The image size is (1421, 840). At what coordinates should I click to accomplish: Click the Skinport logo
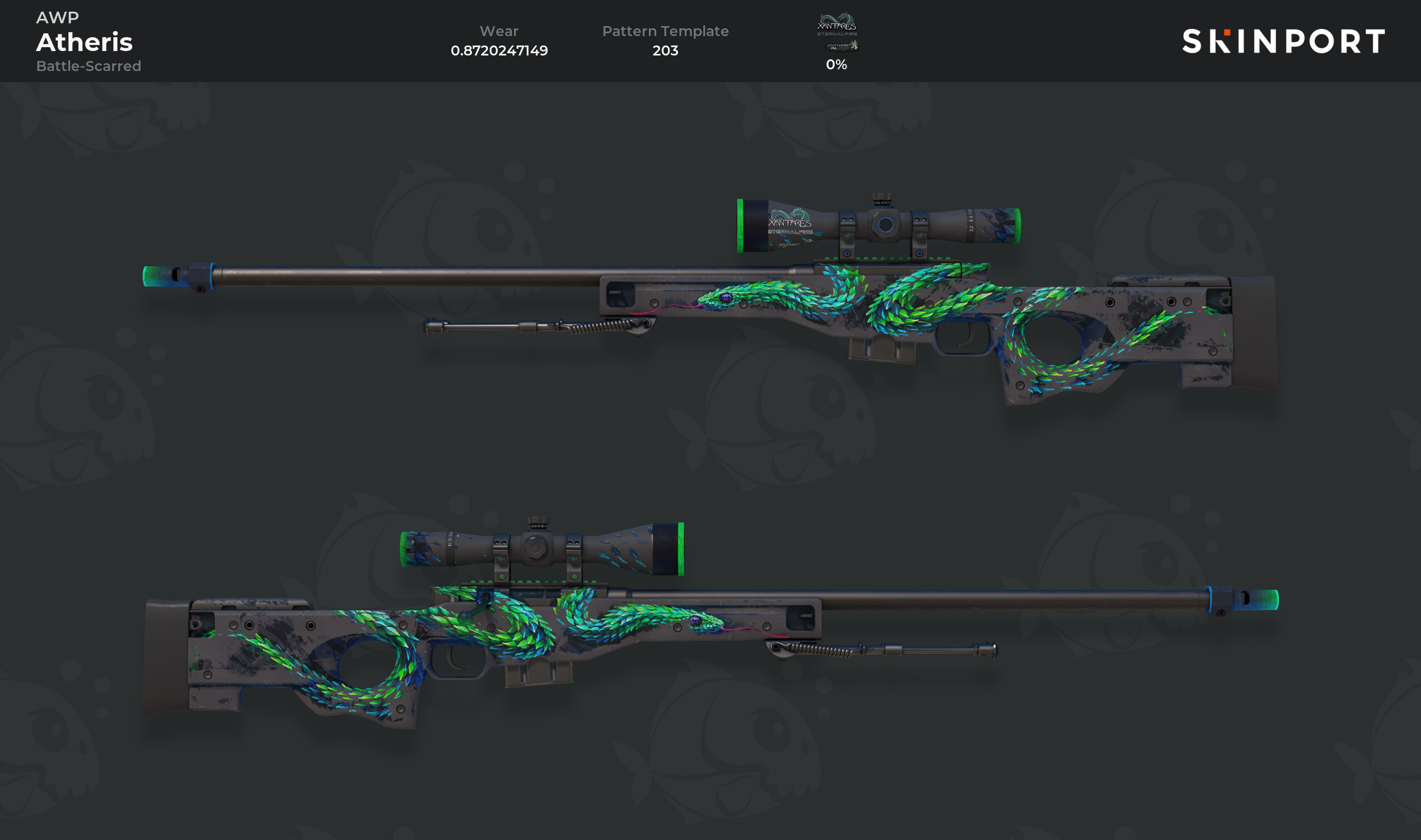1283,41
